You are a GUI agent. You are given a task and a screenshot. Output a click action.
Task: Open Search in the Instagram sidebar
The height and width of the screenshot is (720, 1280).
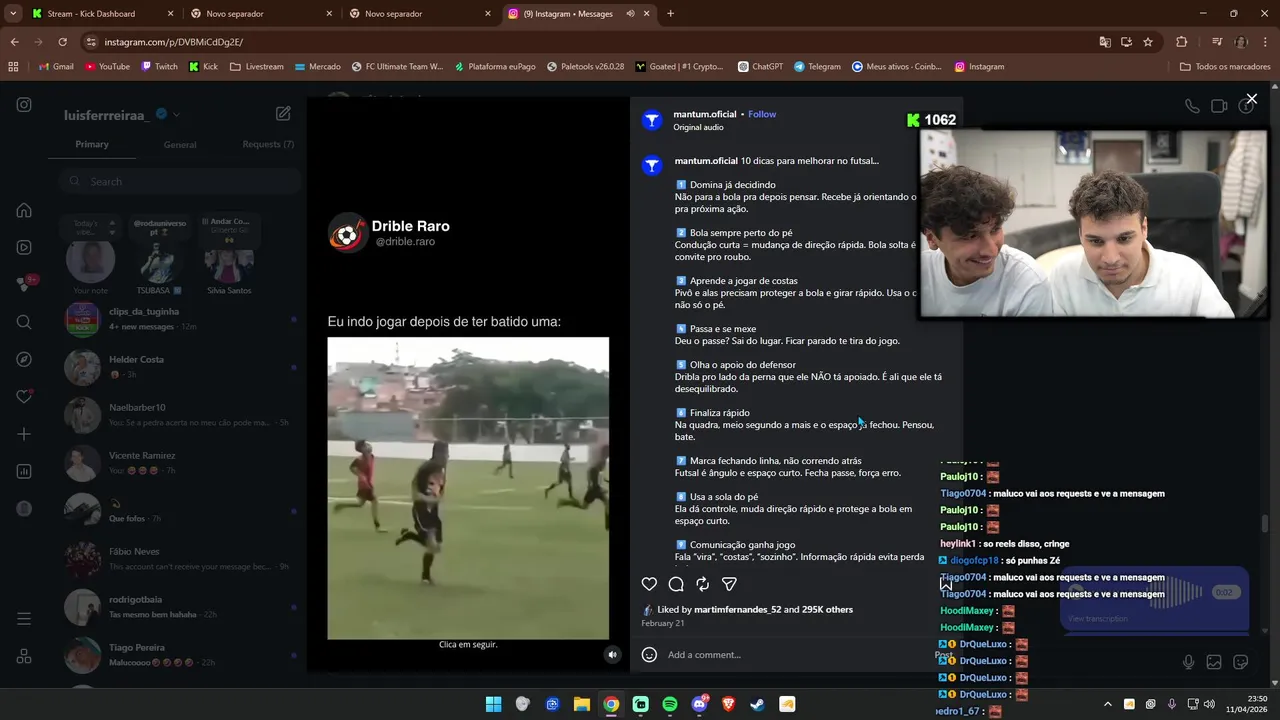[x=24, y=322]
